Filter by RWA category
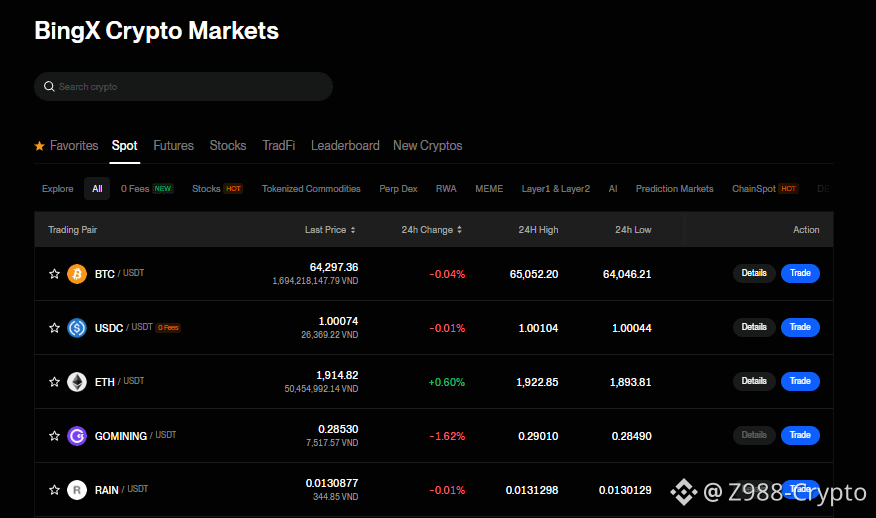This screenshot has width=876, height=518. point(446,189)
